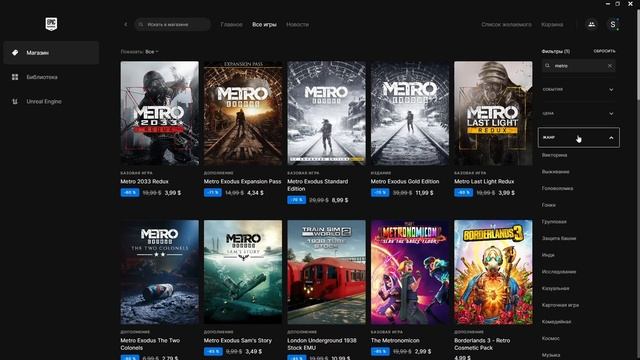This screenshot has height=360, width=640.
Task: Select the Комедийная genre filter
Action: tap(556, 322)
